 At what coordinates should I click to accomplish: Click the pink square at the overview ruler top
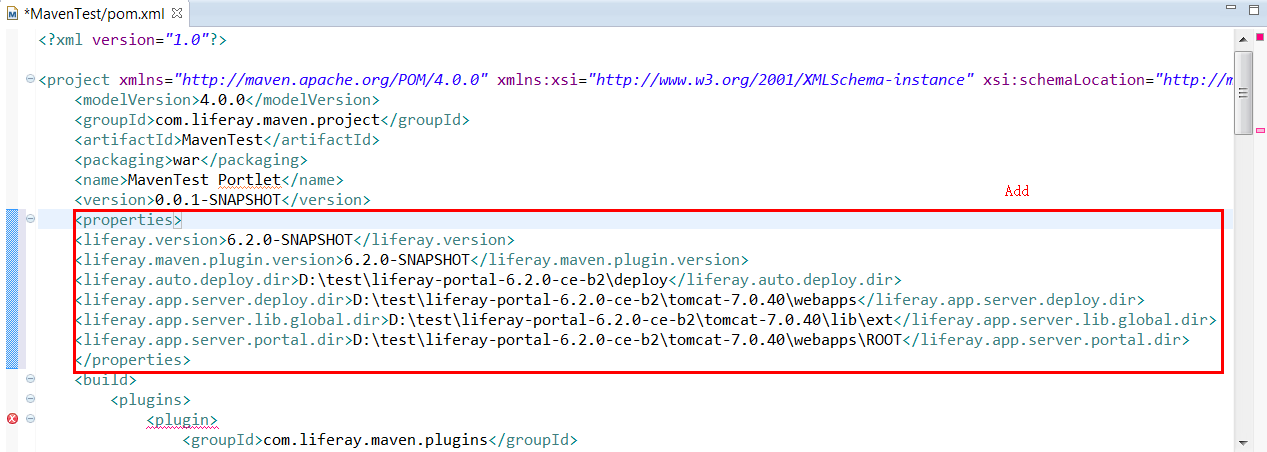1260,38
